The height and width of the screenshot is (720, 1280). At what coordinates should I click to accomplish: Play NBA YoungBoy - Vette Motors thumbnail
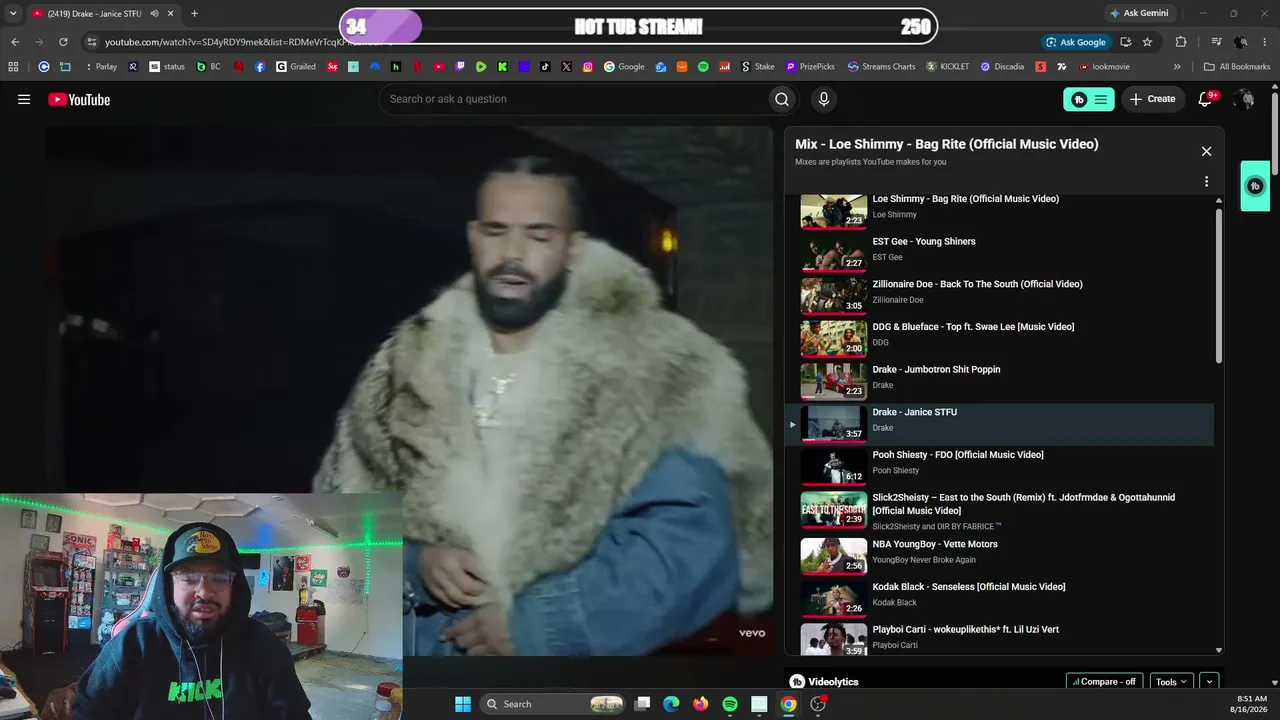click(834, 556)
